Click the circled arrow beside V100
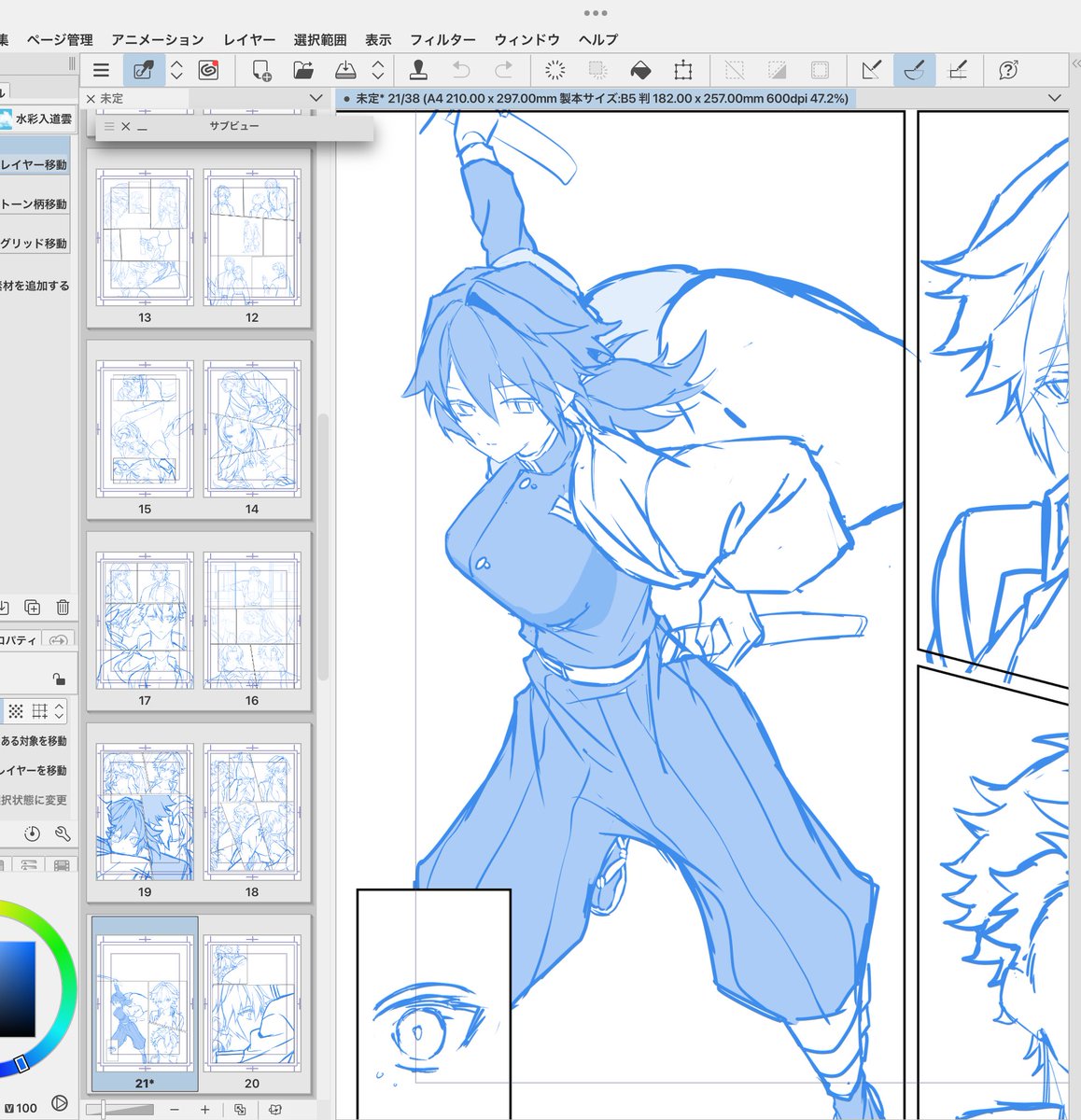The width and height of the screenshot is (1081, 1120). pyautogui.click(x=61, y=1103)
